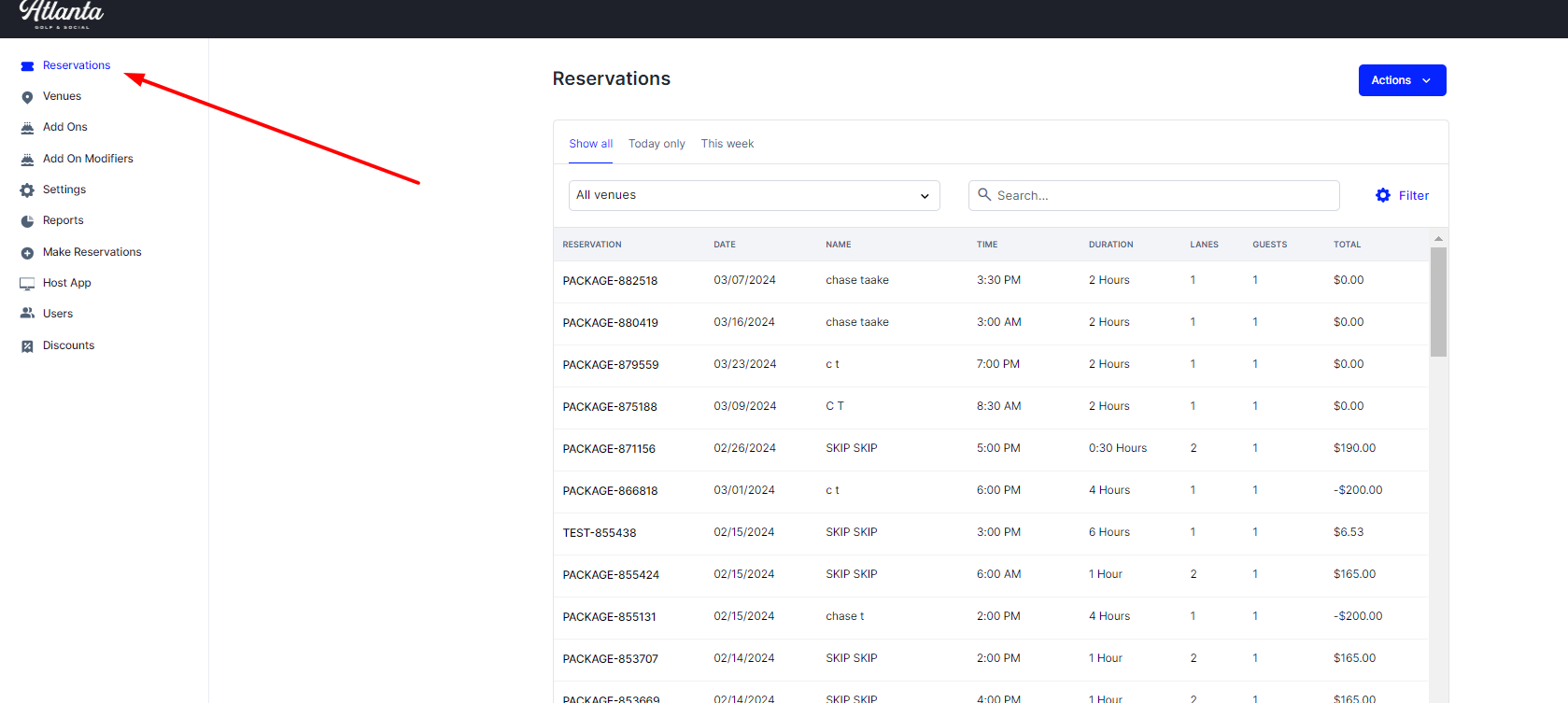Open the Actions dropdown button
This screenshot has height=703, width=1568.
pos(1402,80)
